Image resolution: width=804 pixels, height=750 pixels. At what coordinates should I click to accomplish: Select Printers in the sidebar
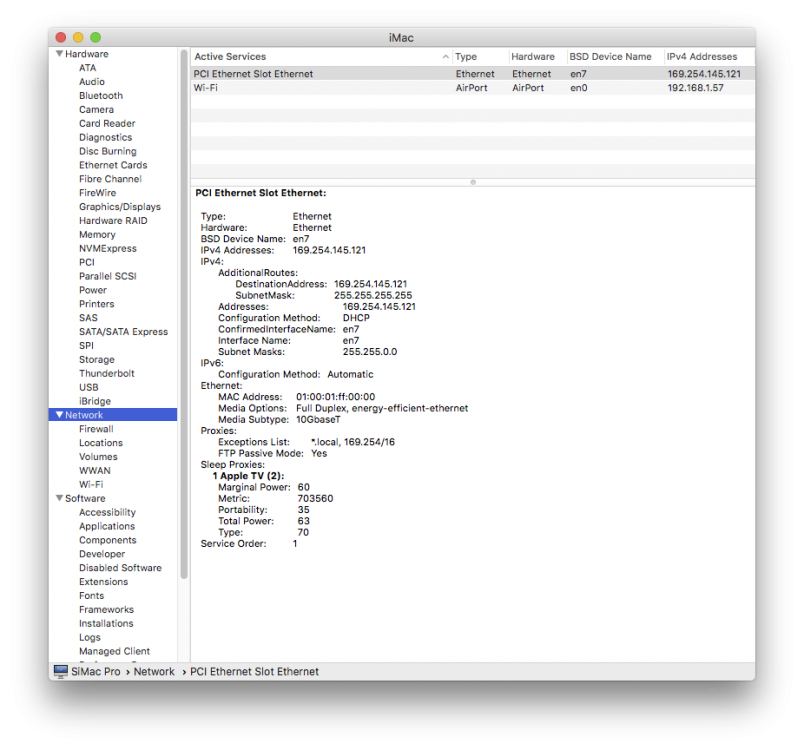click(96, 303)
